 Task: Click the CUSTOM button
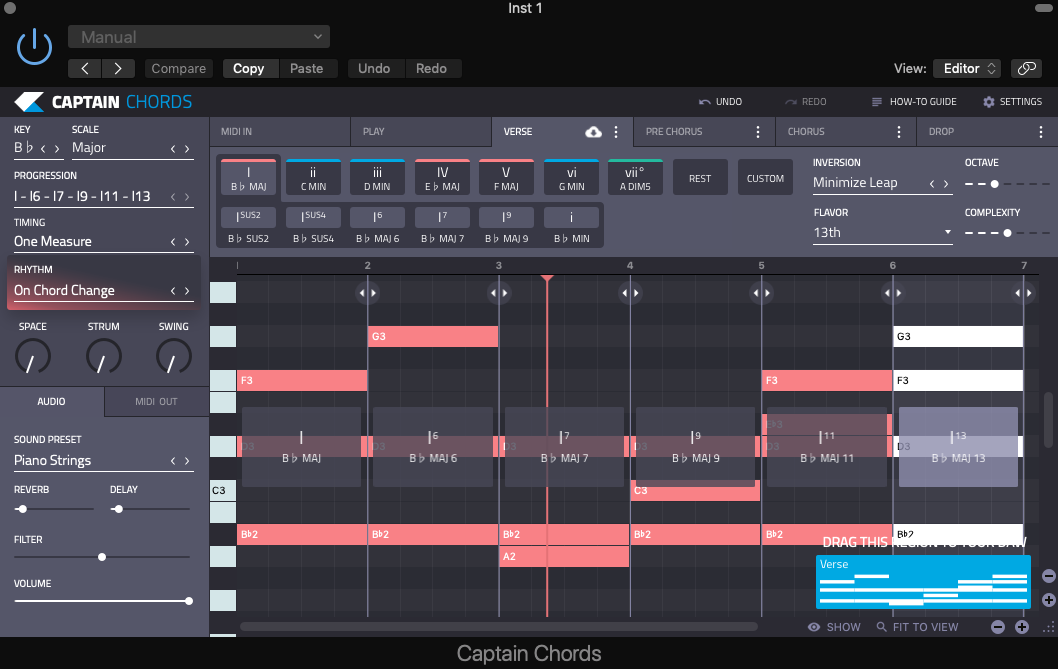click(x=765, y=178)
